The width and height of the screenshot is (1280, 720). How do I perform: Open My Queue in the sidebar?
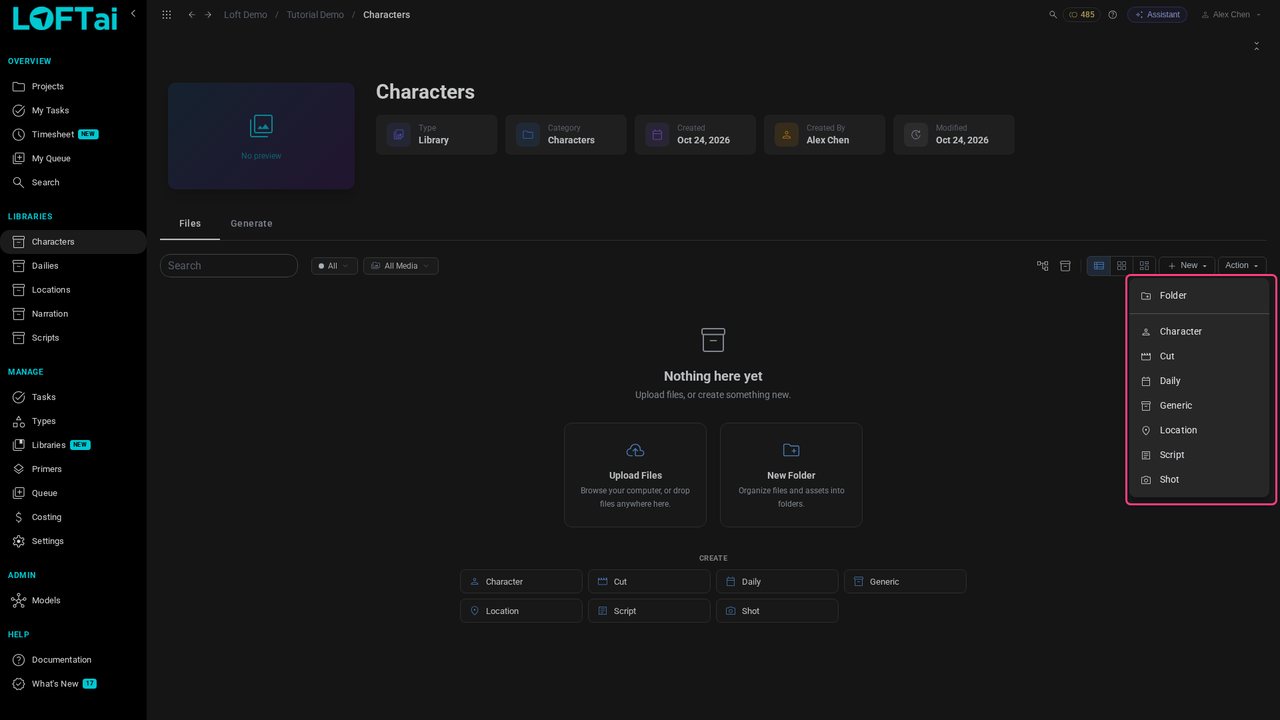(73, 159)
